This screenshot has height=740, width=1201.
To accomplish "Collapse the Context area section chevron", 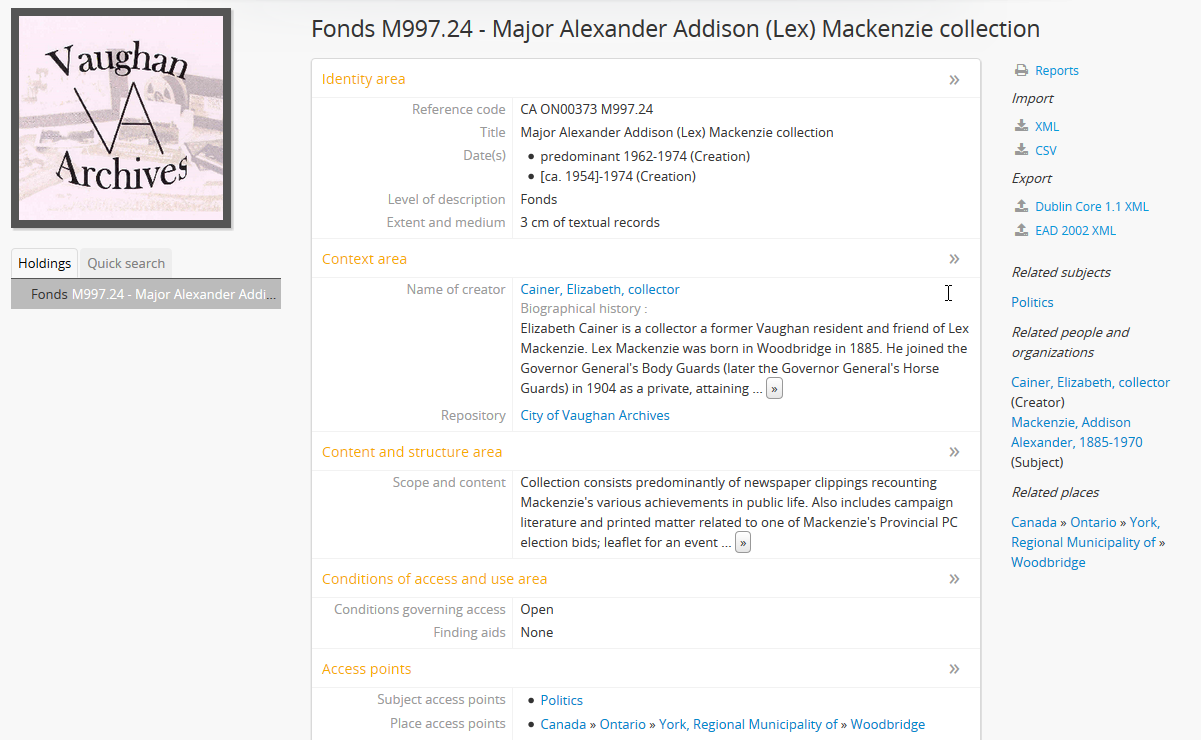I will [x=954, y=260].
